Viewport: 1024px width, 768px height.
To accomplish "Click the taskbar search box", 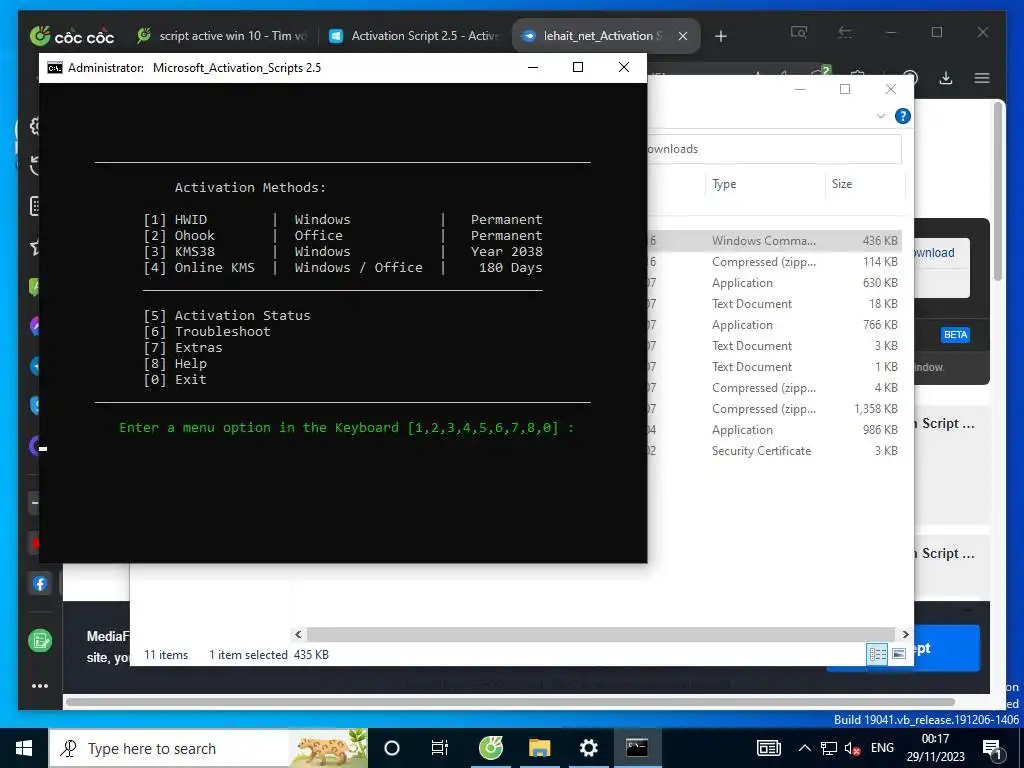I will [x=209, y=748].
